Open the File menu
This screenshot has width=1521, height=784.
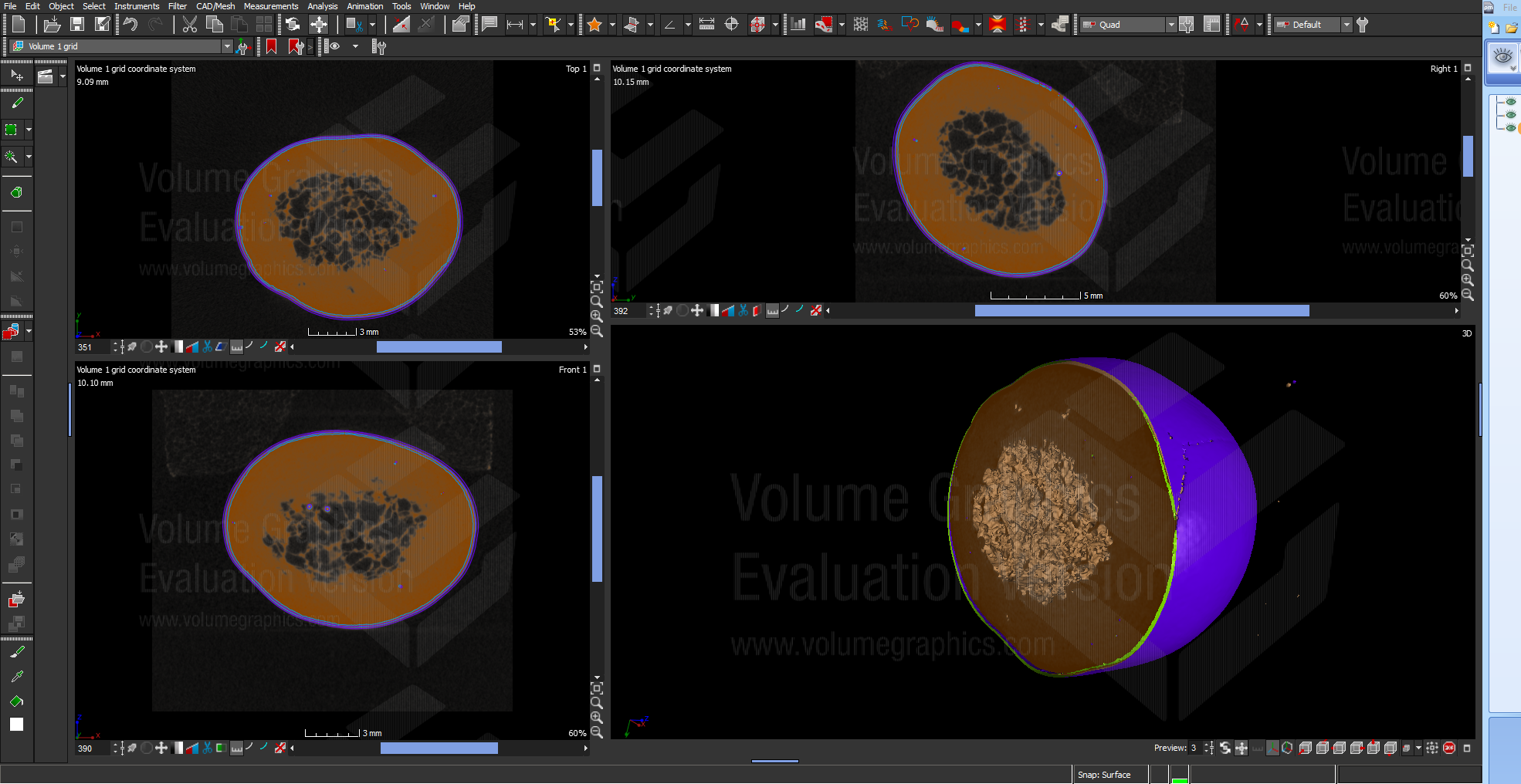(10, 6)
